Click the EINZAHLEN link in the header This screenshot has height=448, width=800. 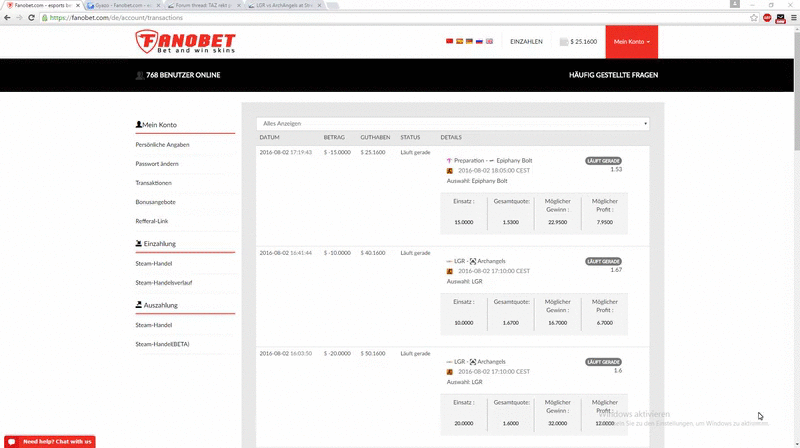point(527,42)
